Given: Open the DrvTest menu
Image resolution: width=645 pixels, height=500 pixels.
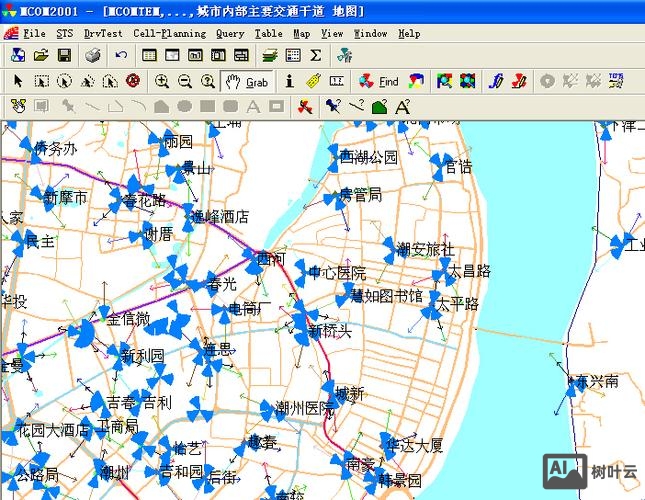Looking at the screenshot, I should tap(103, 33).
